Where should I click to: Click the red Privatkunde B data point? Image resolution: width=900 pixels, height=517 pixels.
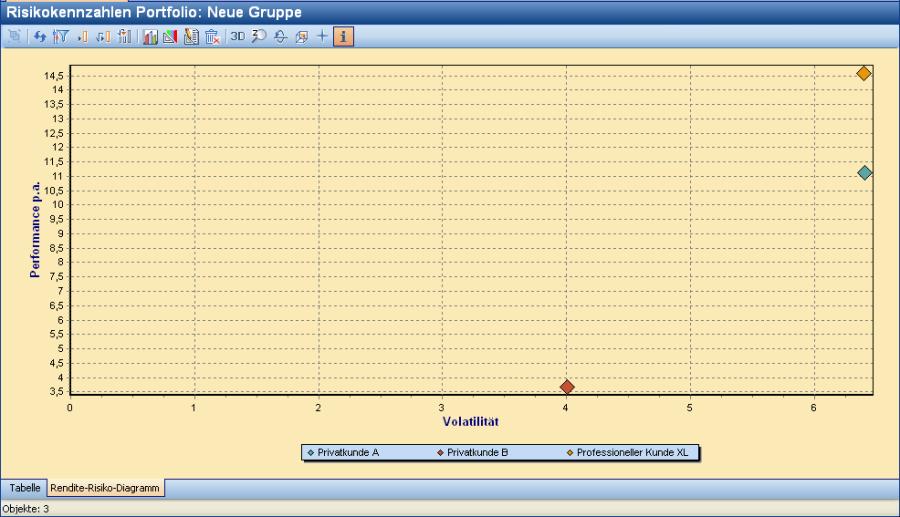click(567, 387)
